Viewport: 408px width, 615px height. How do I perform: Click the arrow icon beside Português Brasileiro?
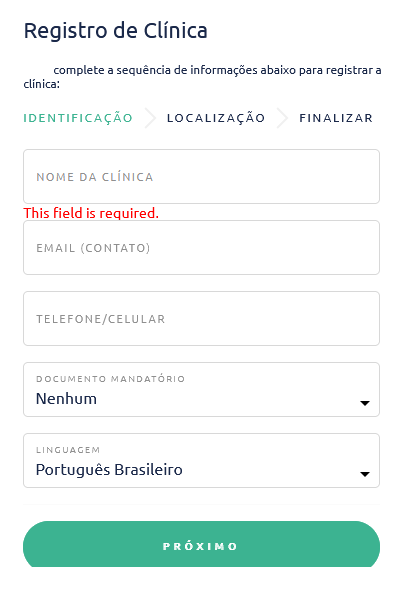click(x=365, y=474)
